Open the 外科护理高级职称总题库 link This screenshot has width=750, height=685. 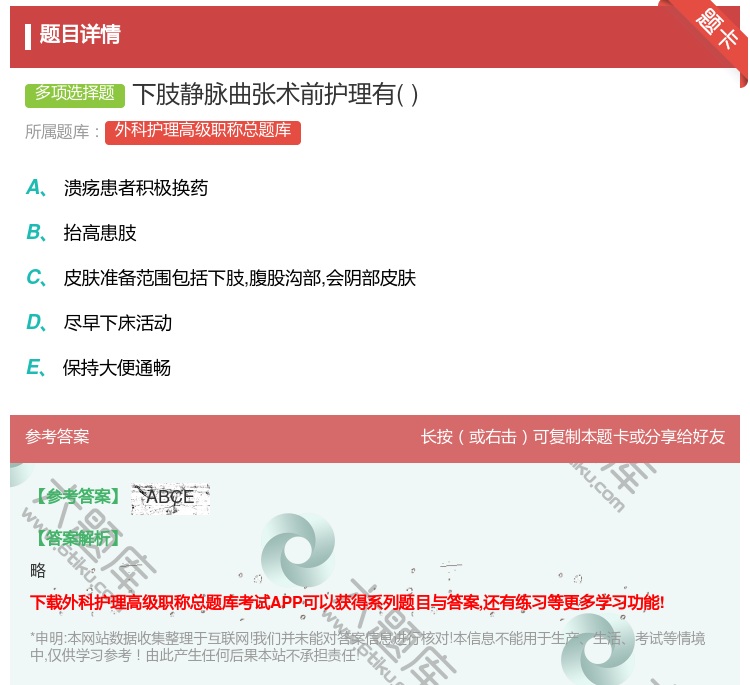(202, 131)
